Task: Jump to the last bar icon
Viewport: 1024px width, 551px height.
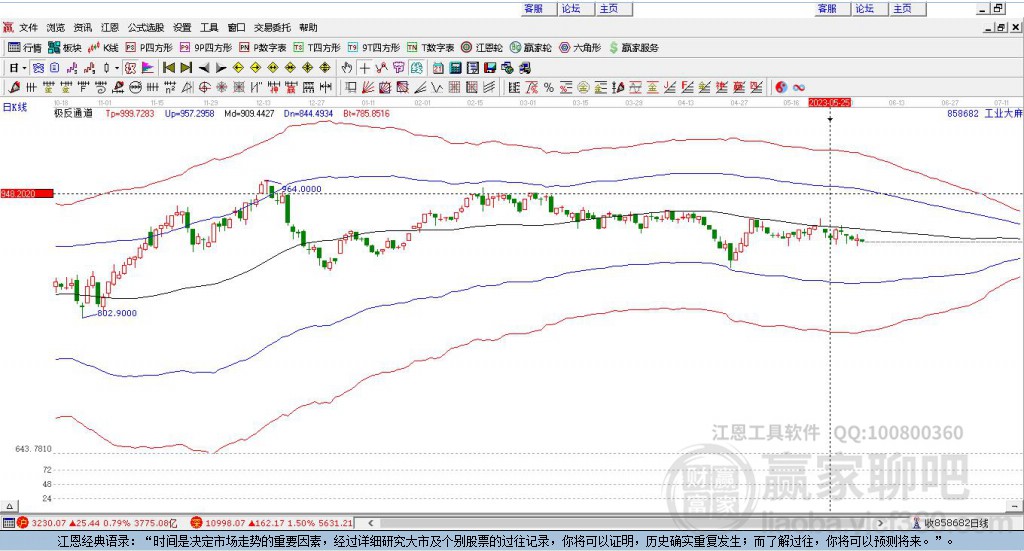Action: 186,68
